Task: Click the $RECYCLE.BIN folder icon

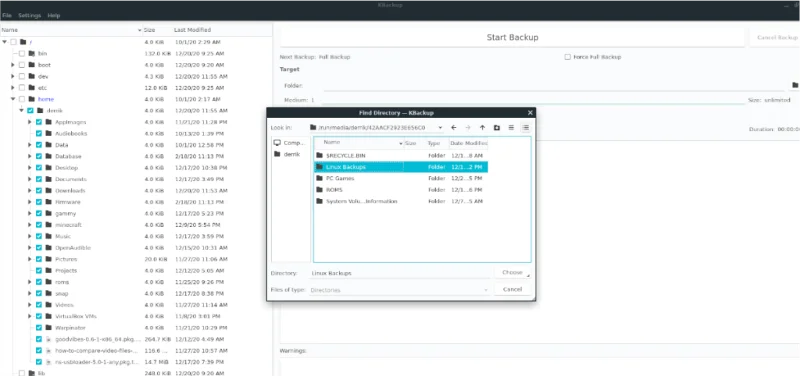Action: 320,155
